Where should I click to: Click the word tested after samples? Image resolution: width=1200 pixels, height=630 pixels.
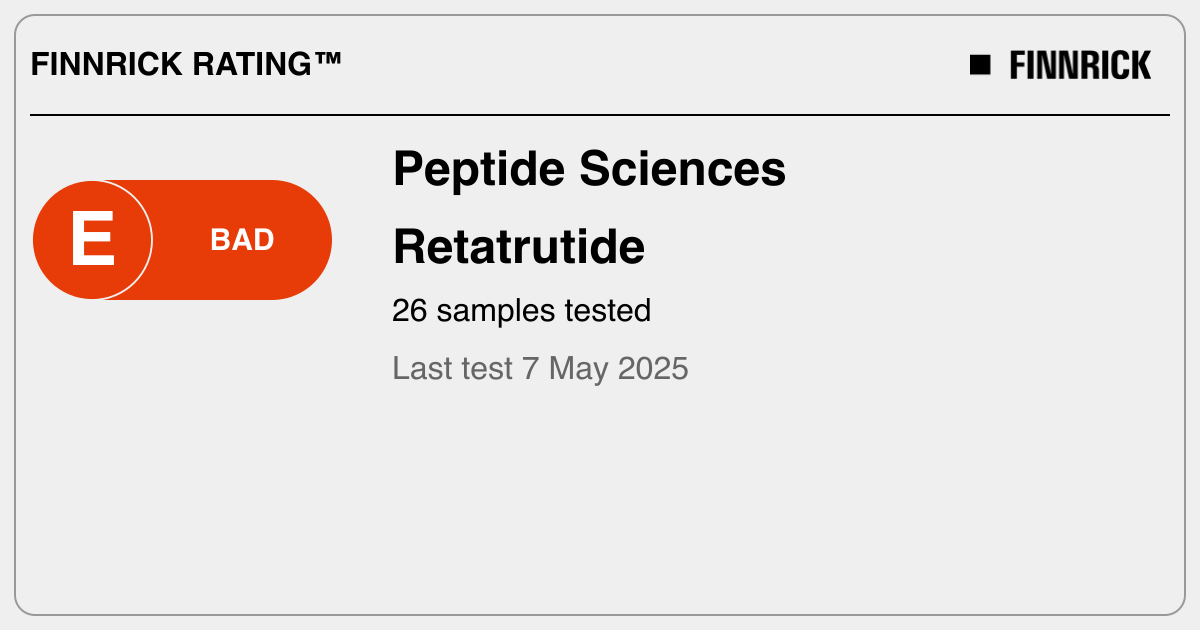click(607, 311)
